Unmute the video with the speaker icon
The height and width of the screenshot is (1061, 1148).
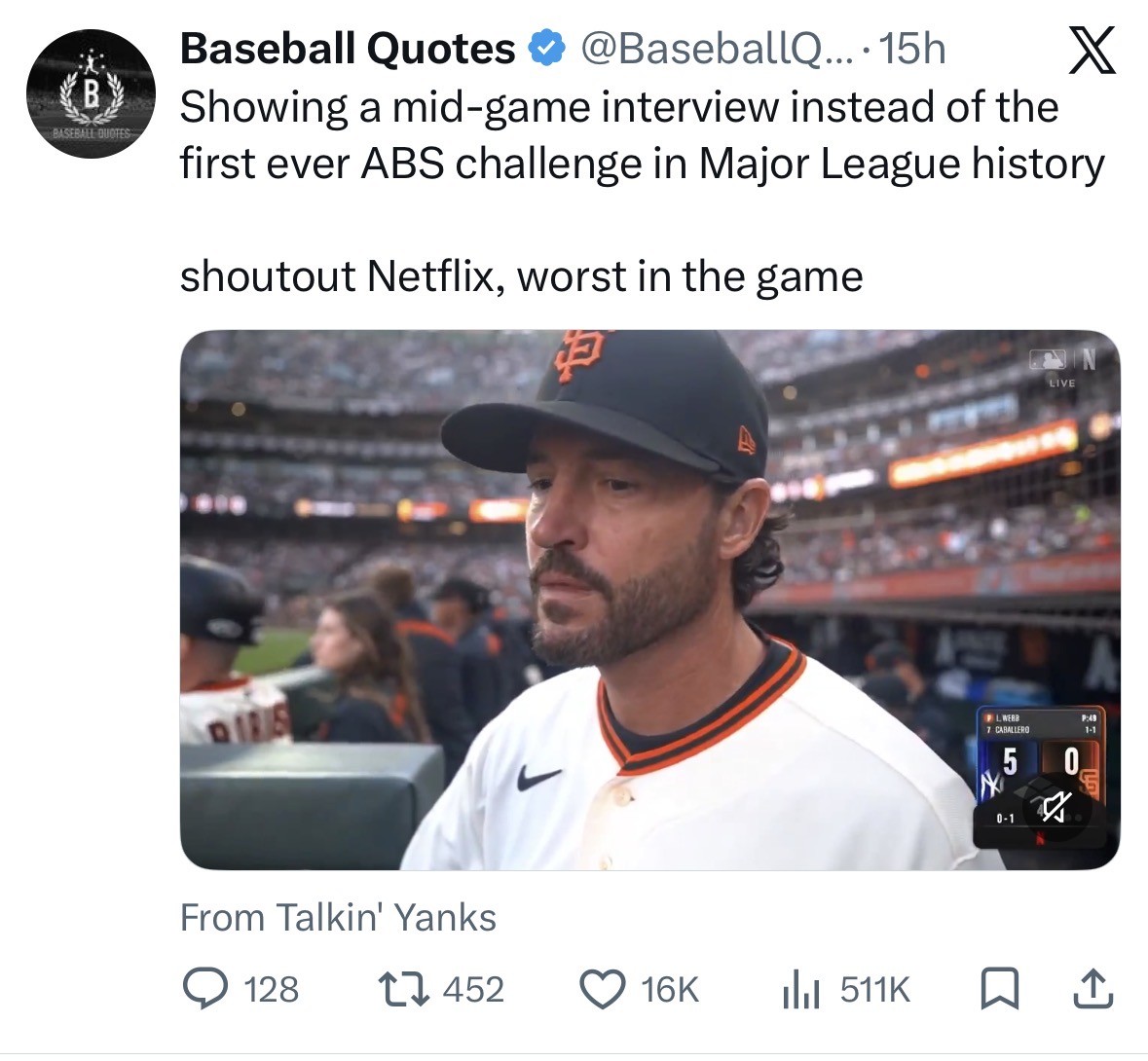click(x=1053, y=806)
